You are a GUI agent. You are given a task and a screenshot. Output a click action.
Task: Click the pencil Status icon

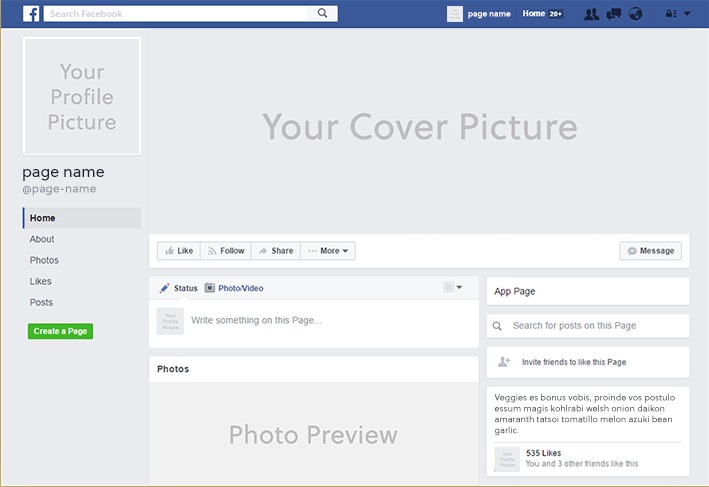(164, 288)
